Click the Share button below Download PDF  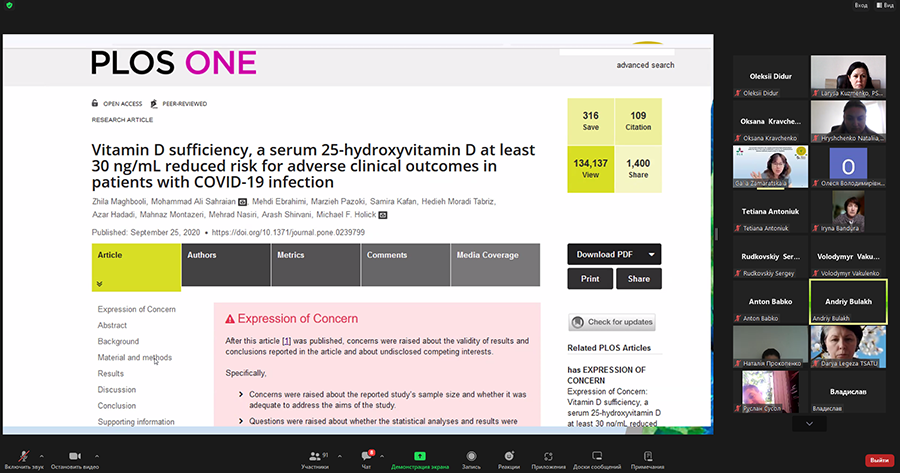[x=639, y=278]
